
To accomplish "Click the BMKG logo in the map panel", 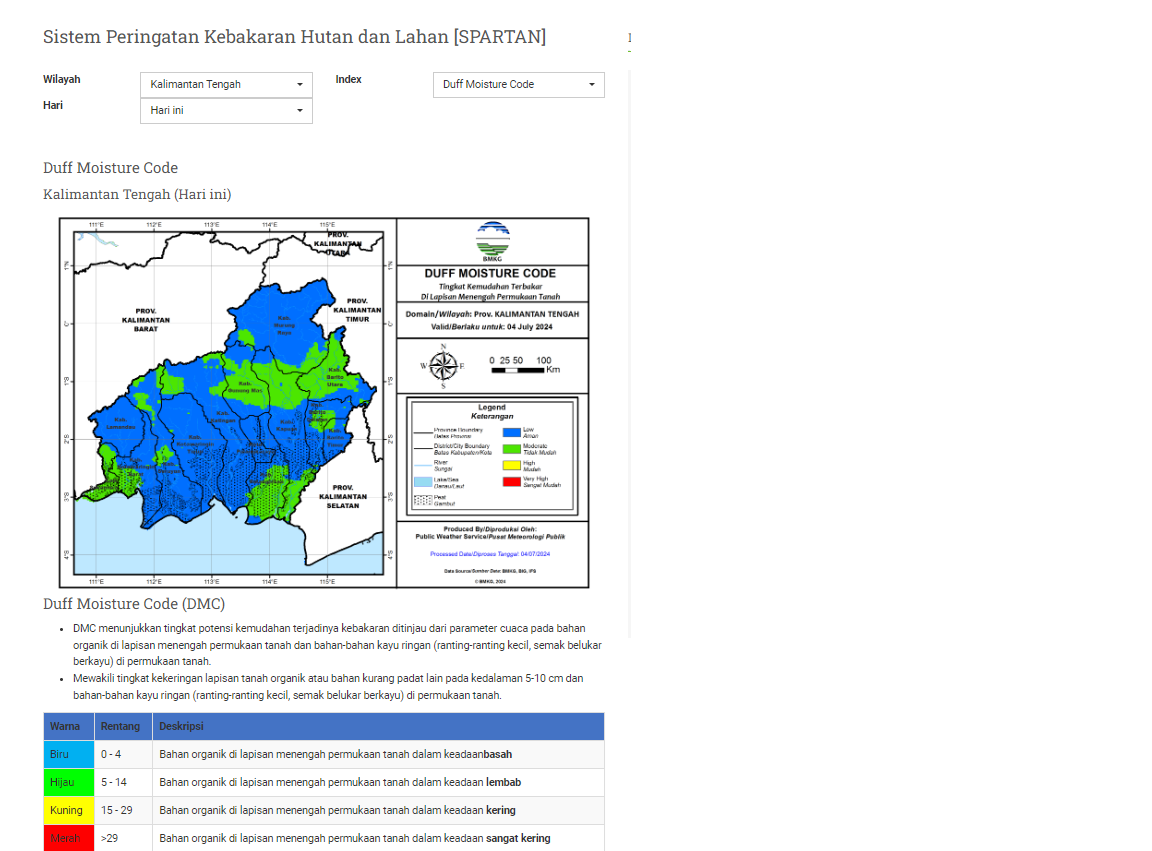I will click(492, 241).
